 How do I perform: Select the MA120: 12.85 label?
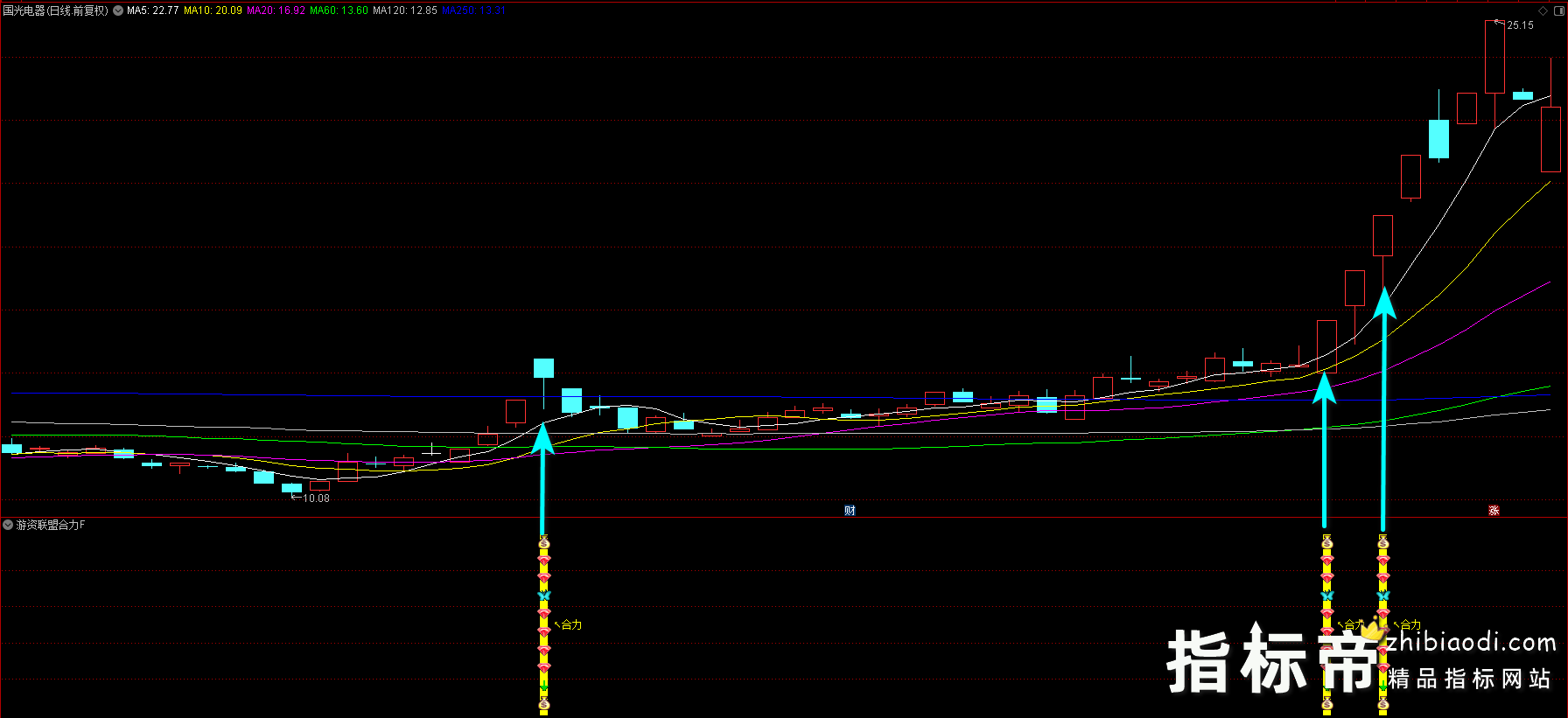[x=405, y=10]
